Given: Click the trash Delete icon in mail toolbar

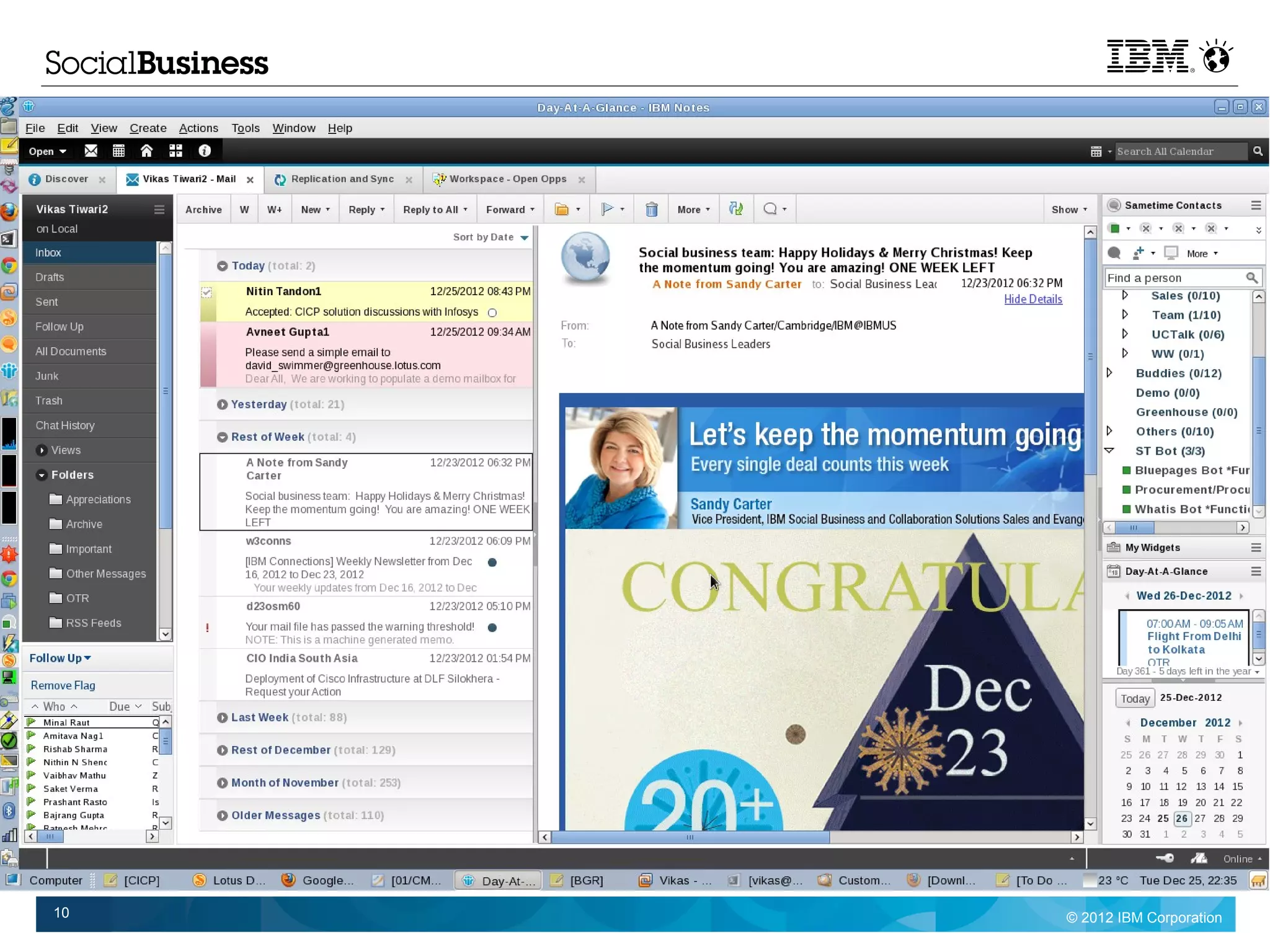Looking at the screenshot, I should tap(651, 210).
